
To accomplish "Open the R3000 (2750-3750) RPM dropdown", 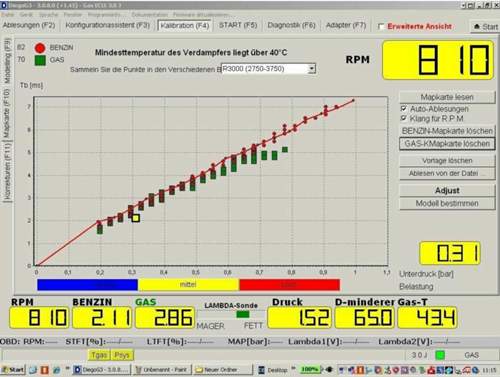I will point(312,69).
